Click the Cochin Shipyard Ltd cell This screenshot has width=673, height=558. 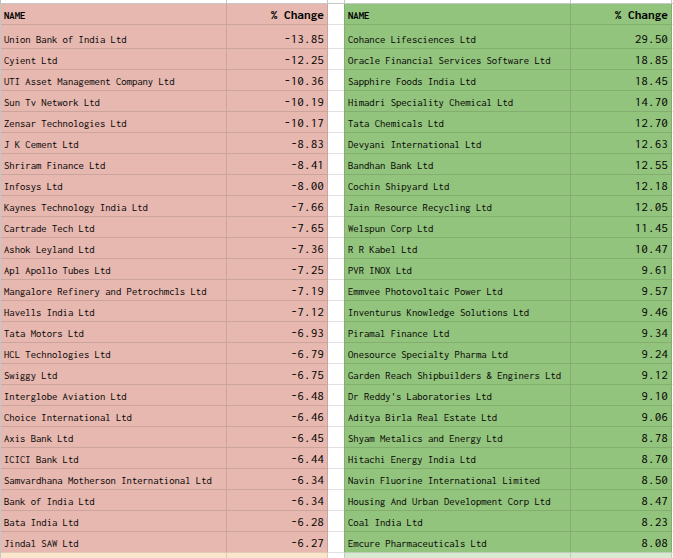pos(457,187)
